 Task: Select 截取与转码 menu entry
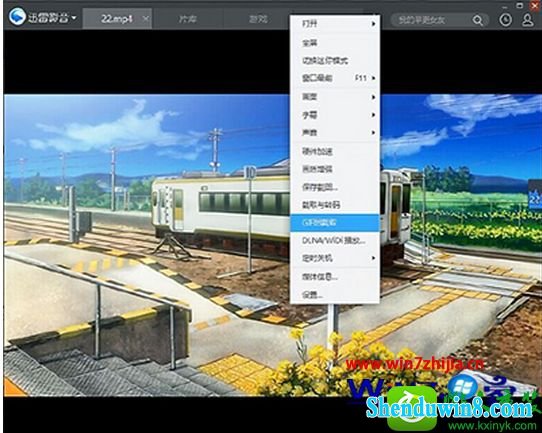[x=335, y=205]
